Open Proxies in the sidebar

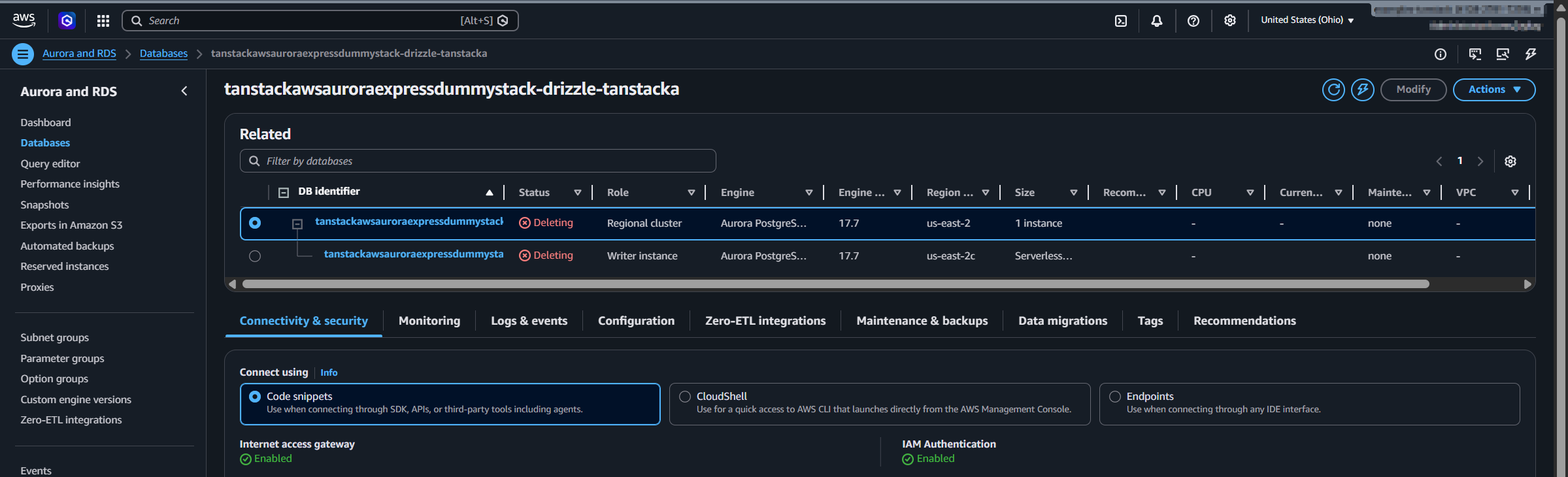click(x=37, y=288)
